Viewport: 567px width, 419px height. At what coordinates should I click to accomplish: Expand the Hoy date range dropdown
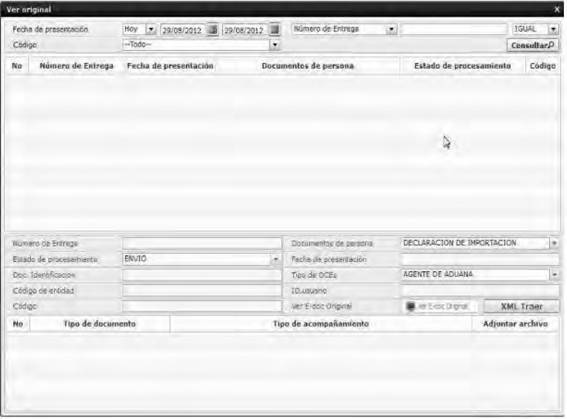[151, 29]
